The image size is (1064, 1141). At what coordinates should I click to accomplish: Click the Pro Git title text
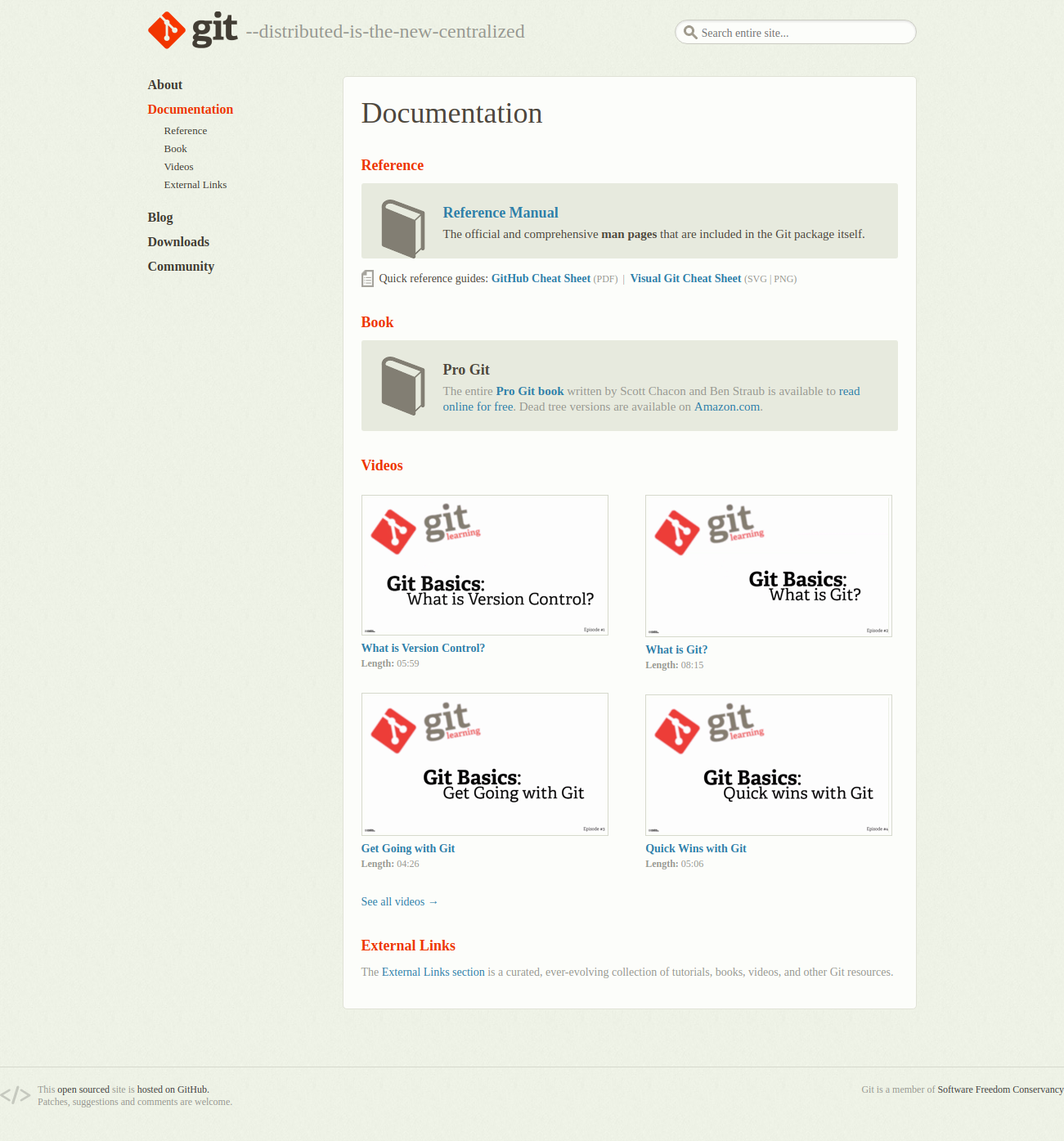(x=466, y=370)
